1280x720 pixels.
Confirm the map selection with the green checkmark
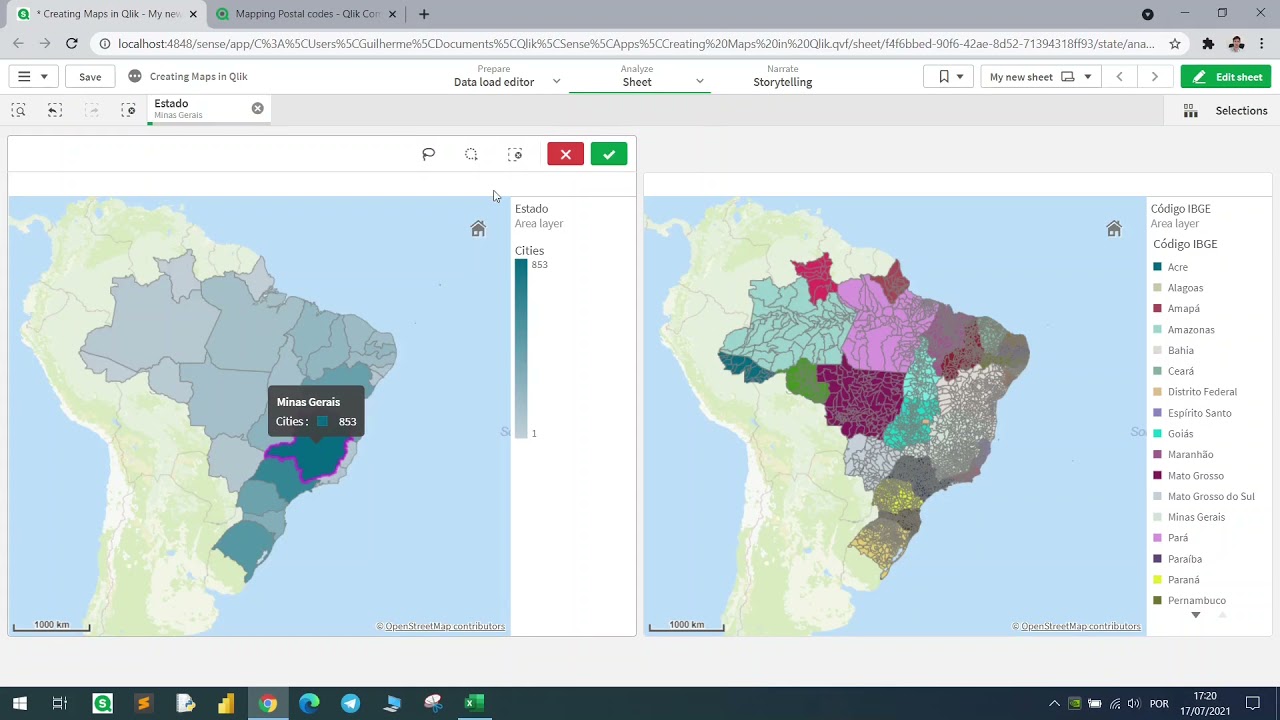click(609, 154)
